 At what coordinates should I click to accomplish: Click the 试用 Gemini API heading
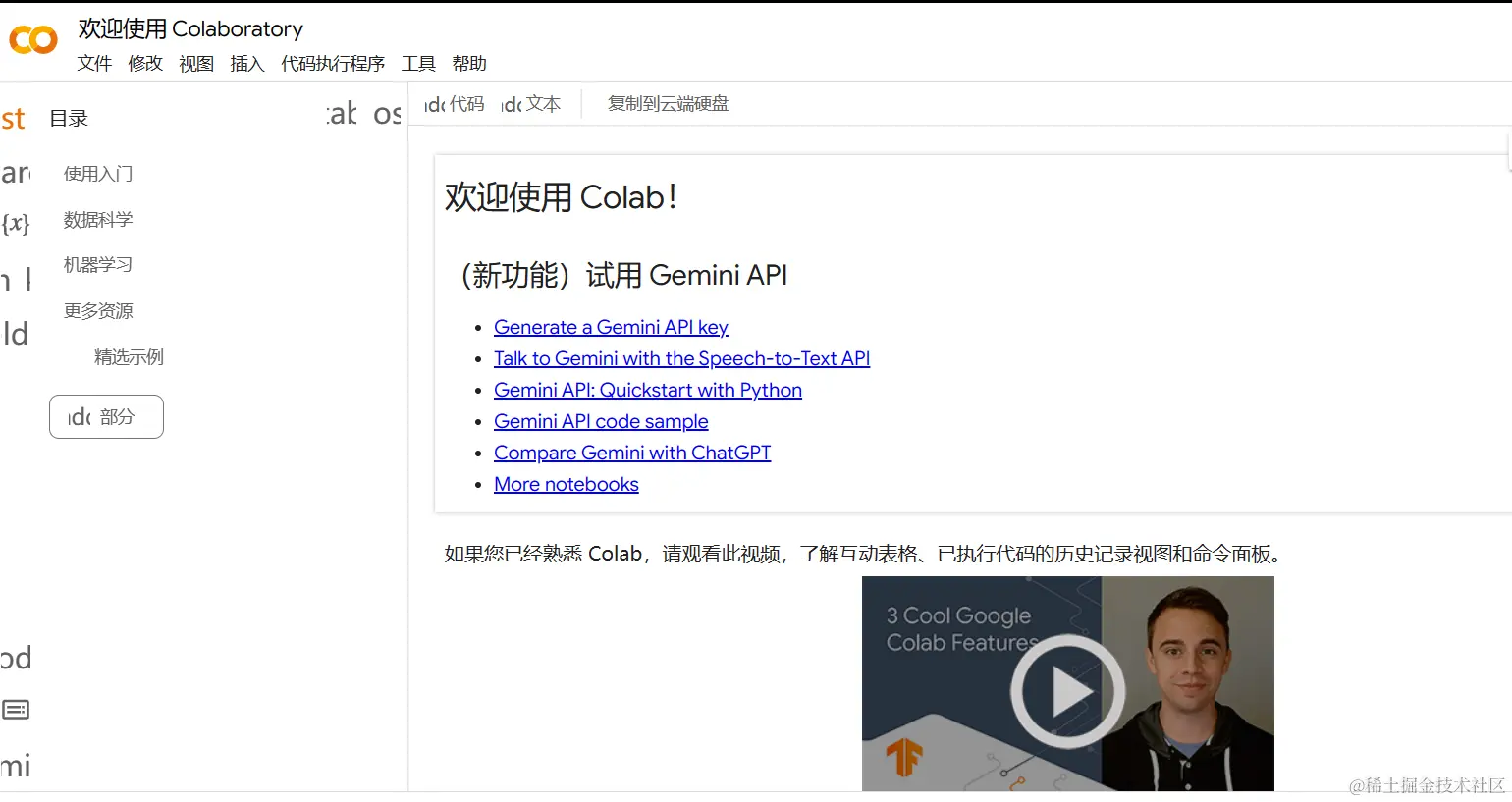pyautogui.click(x=624, y=275)
